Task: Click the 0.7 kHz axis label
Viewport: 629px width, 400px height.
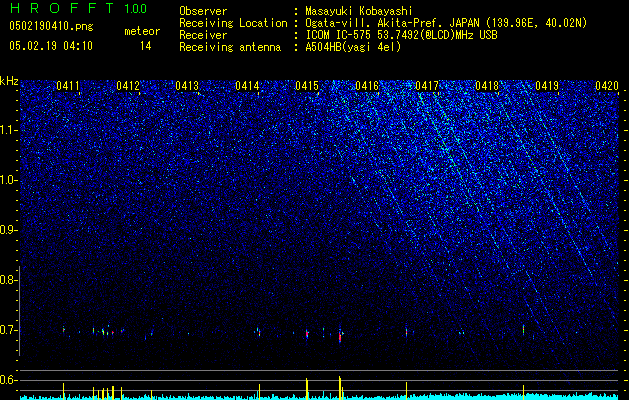Action: (7, 330)
